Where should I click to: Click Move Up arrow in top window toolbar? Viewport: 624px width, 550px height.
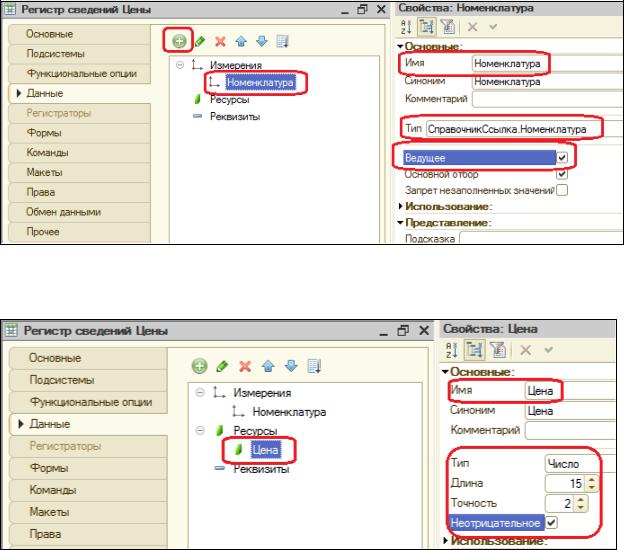pos(241,41)
